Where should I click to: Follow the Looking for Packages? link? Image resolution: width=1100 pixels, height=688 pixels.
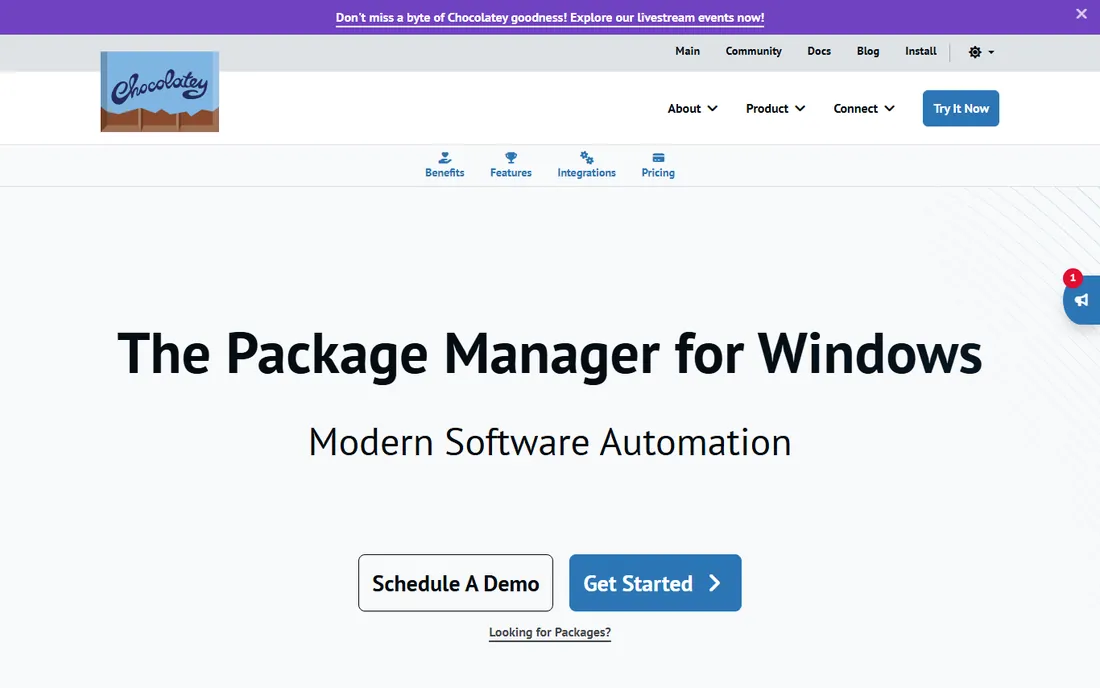(x=550, y=633)
